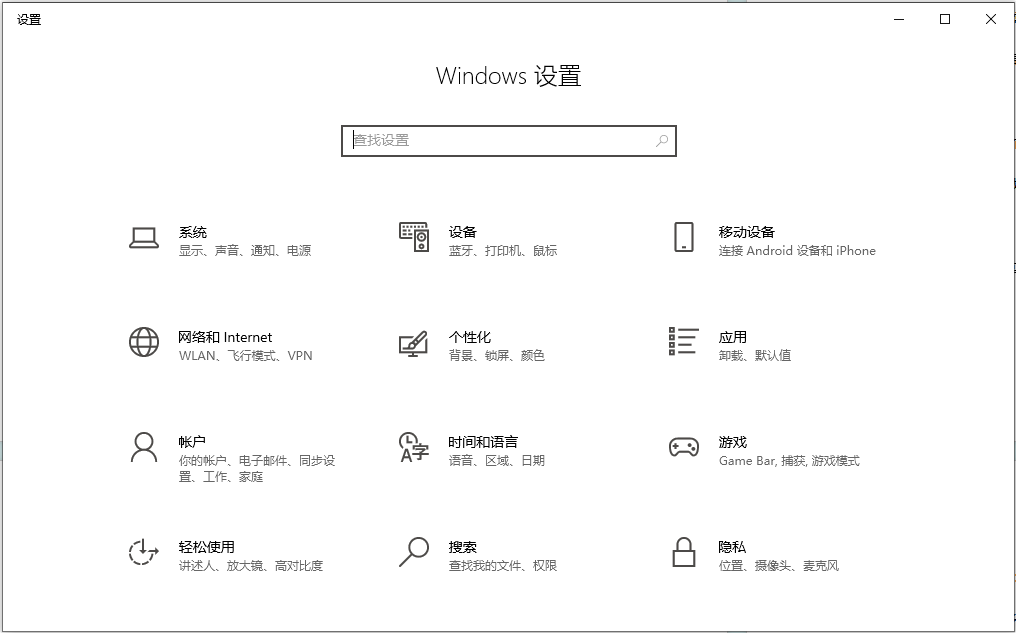Screen dimensions: 1016x633
Task: Select the 帐户 category title
Action: coord(192,442)
